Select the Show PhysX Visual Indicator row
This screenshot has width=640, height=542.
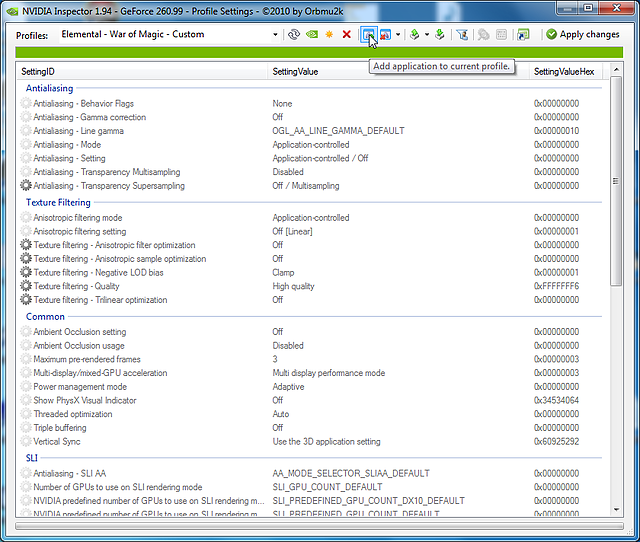click(x=313, y=400)
